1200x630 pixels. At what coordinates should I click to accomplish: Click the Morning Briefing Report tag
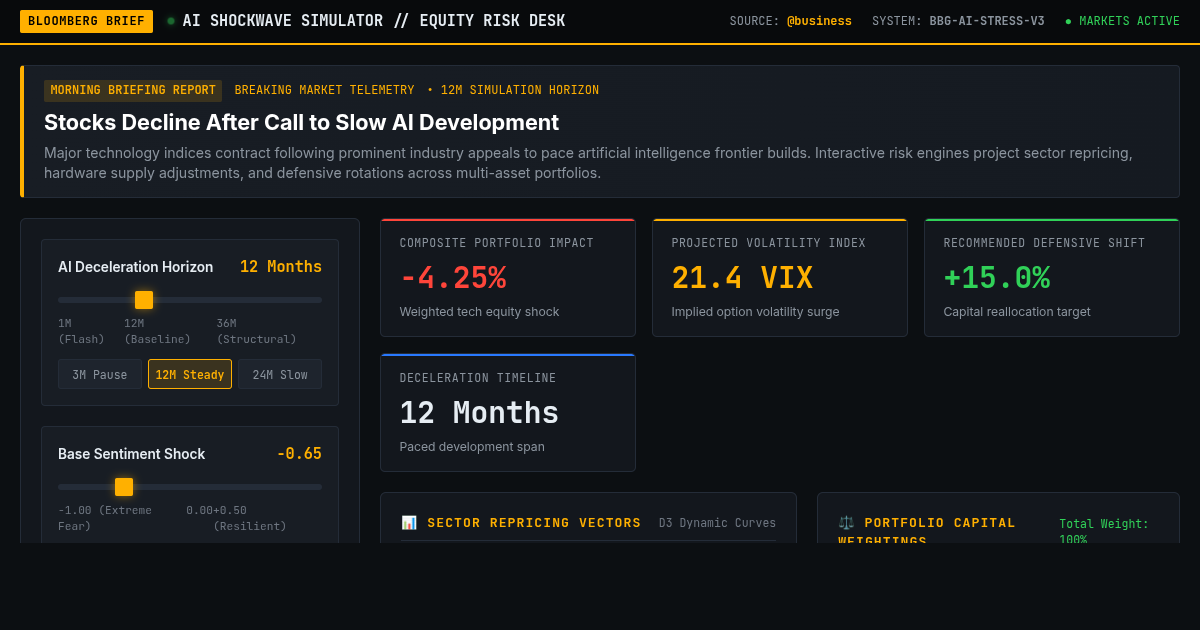(x=133, y=90)
